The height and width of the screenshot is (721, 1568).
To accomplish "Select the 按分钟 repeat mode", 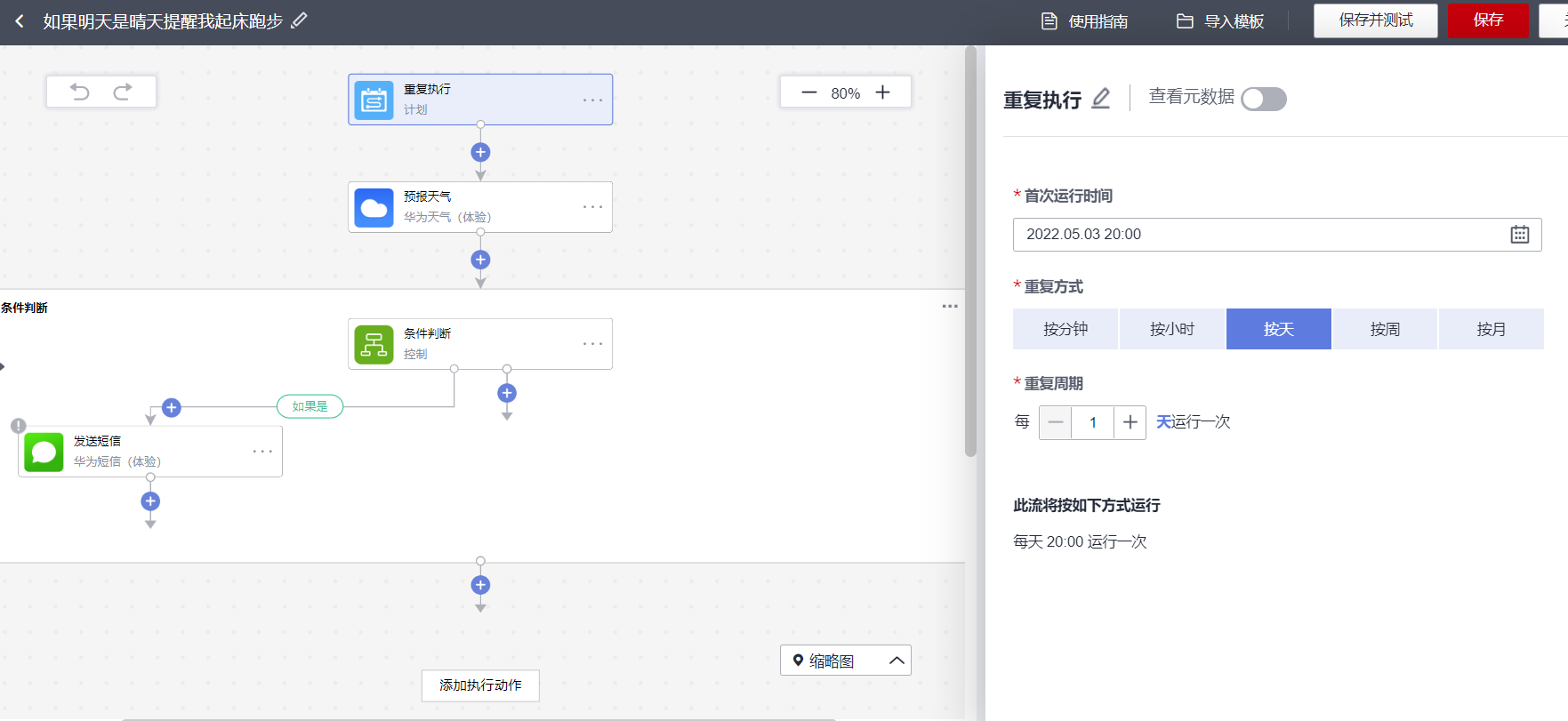I will pyautogui.click(x=1065, y=329).
